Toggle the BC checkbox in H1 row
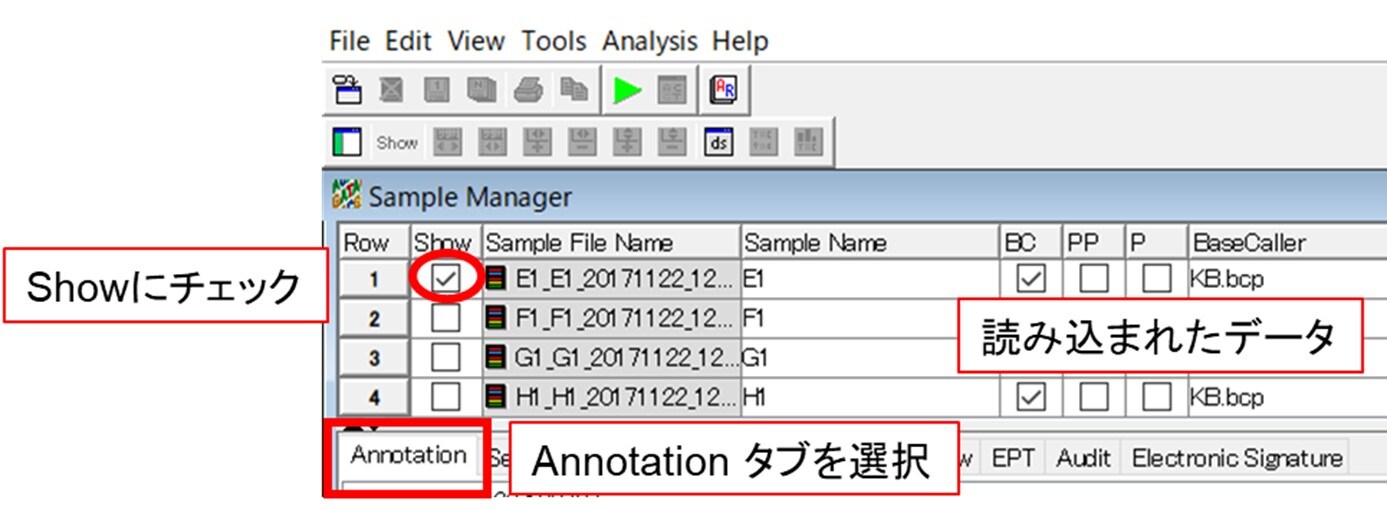Screen dimensions: 1387x510 [1029, 397]
